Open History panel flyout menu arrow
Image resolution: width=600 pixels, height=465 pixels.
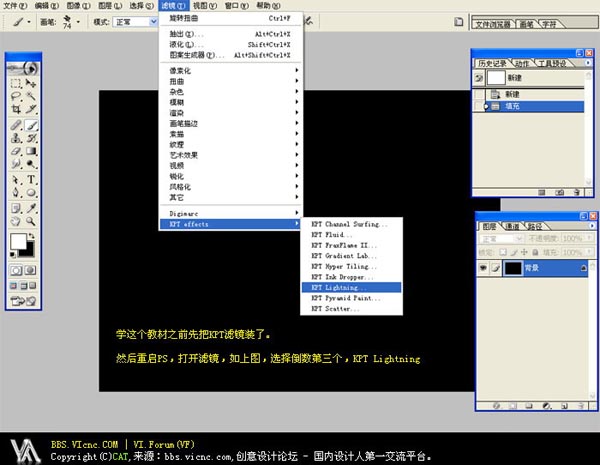point(588,62)
